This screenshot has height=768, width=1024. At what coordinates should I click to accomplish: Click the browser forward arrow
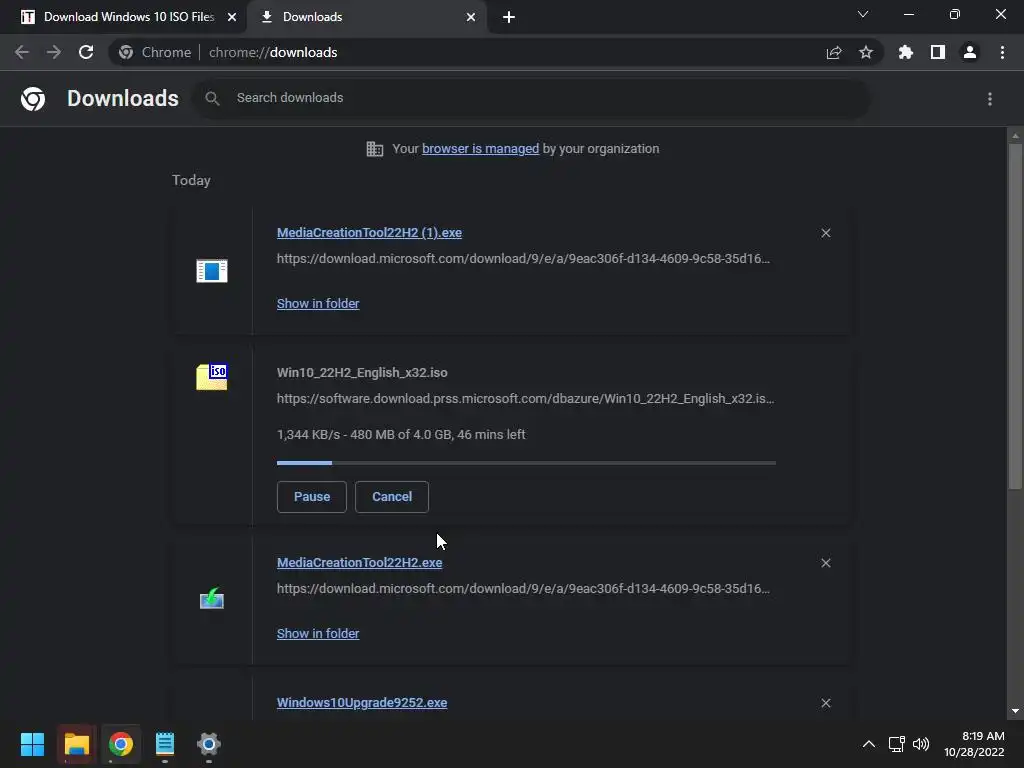pyautogui.click(x=54, y=52)
